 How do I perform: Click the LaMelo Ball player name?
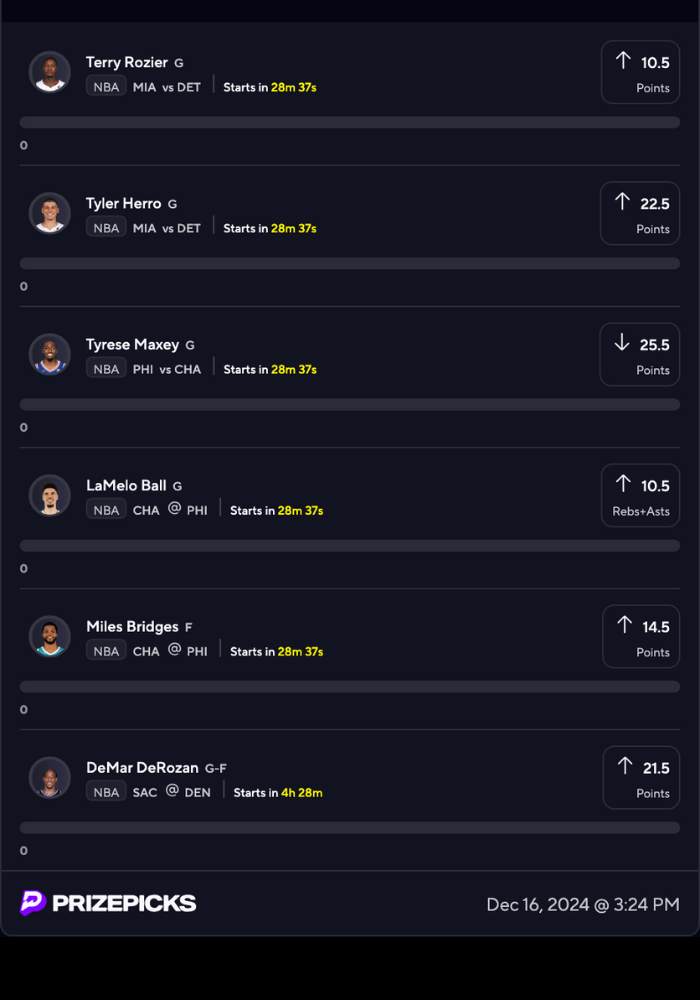126,485
